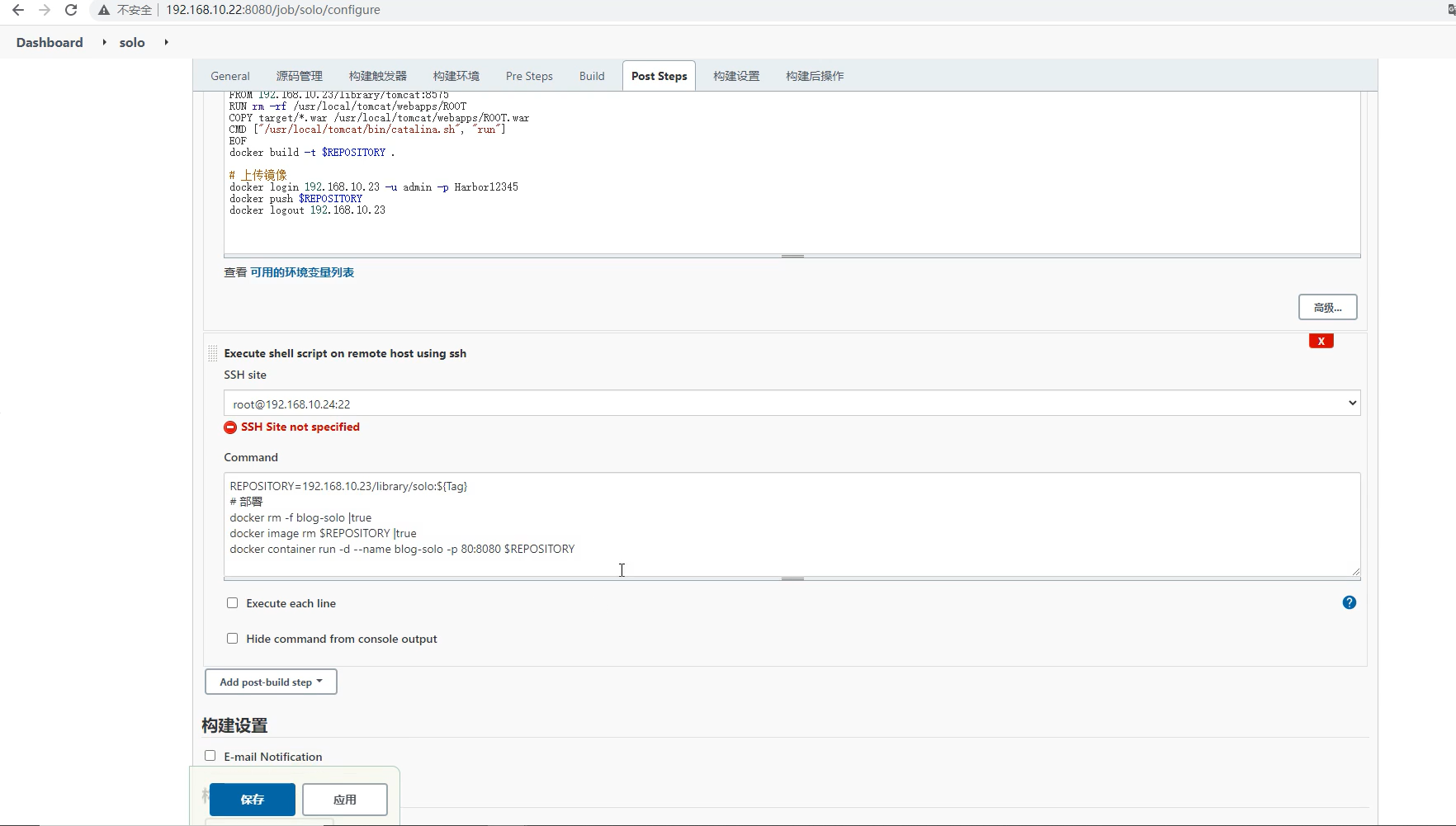Image resolution: width=1456 pixels, height=826 pixels.
Task: Switch to the General tab
Action: [230, 76]
